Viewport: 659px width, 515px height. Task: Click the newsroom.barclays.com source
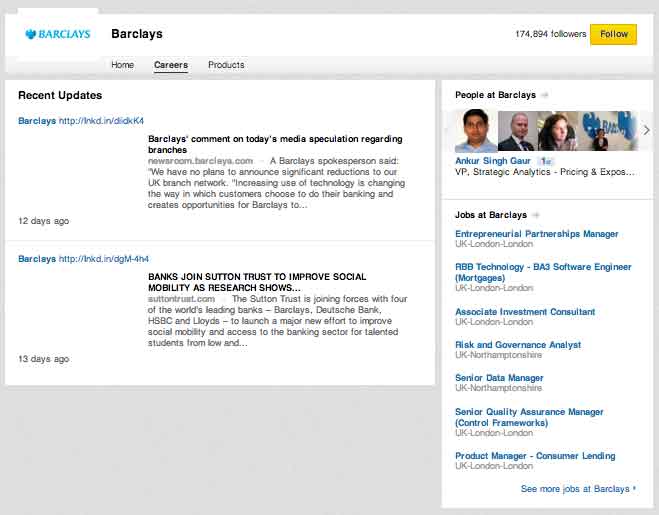(200, 161)
